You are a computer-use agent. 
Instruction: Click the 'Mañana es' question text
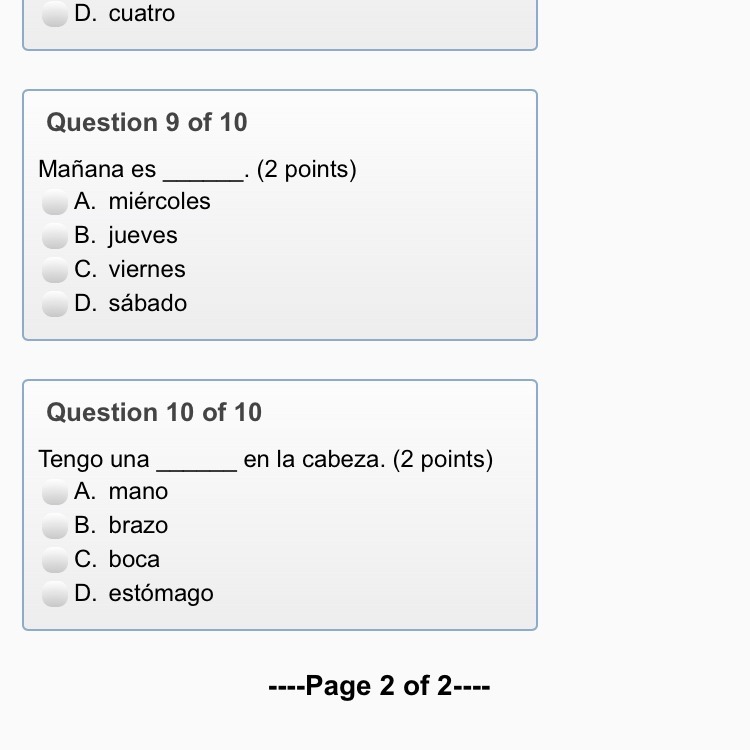tap(97, 169)
